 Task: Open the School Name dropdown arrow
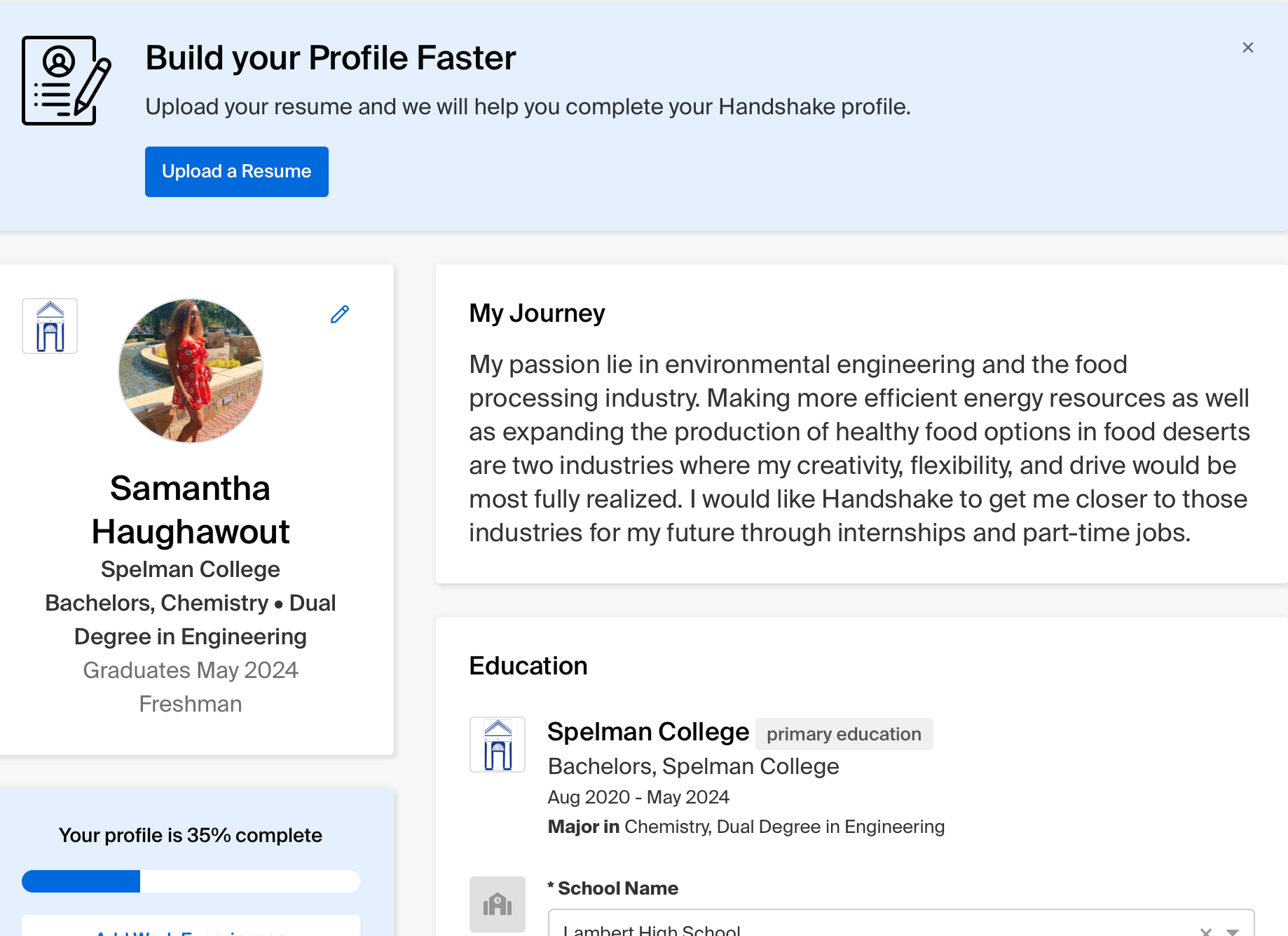pyautogui.click(x=1233, y=931)
